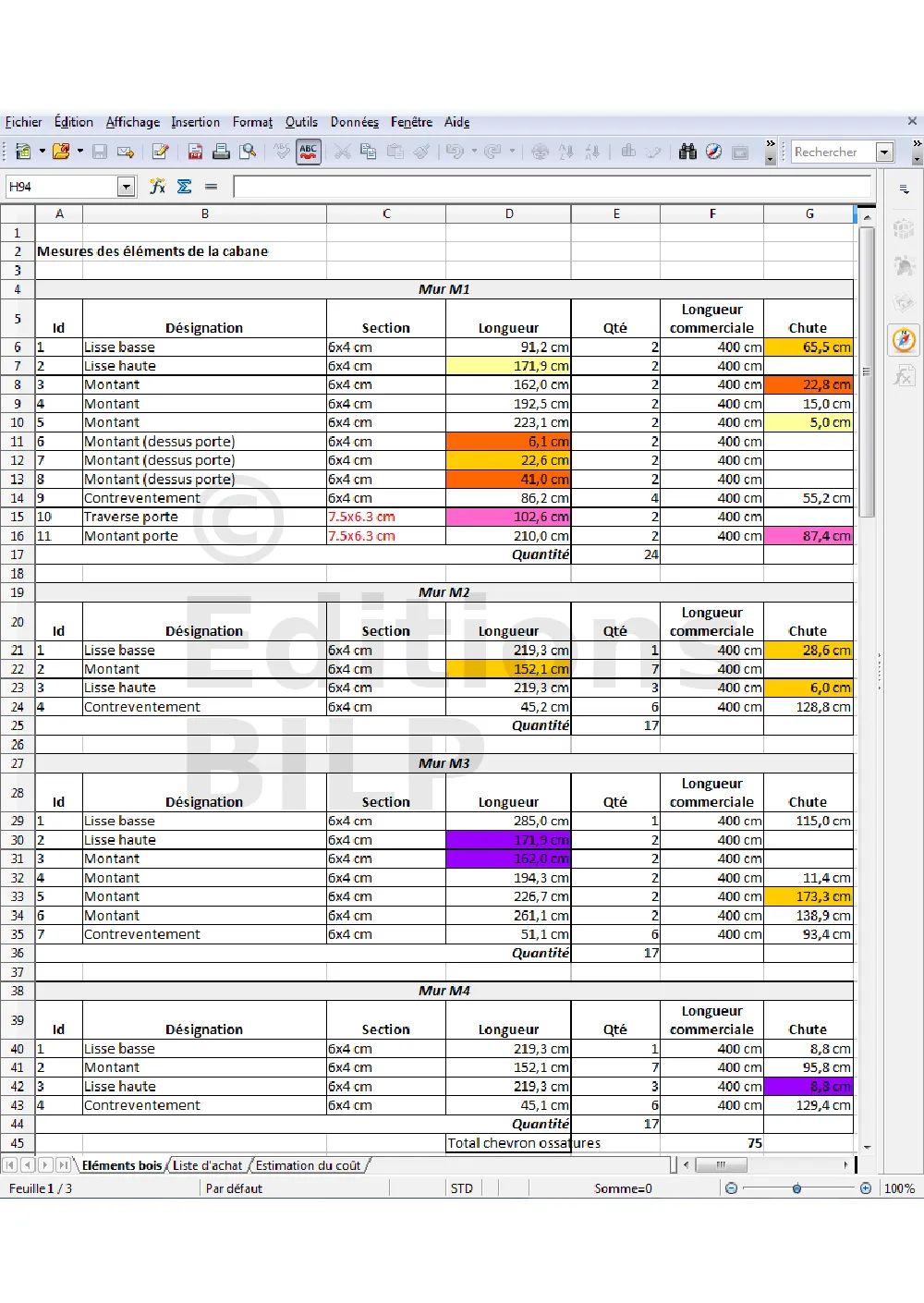This screenshot has width=924, height=1303.
Task: Toggle STD selection mode in status bar
Action: (461, 1188)
